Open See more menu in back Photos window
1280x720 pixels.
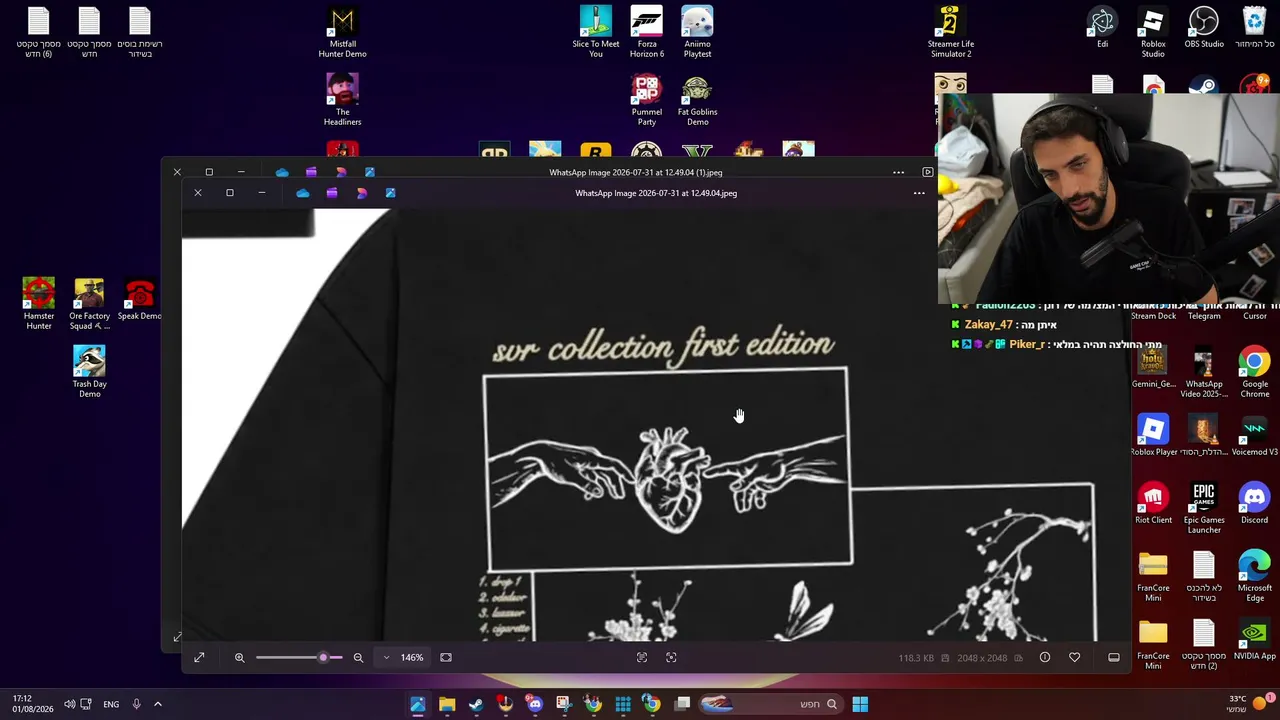click(x=898, y=172)
